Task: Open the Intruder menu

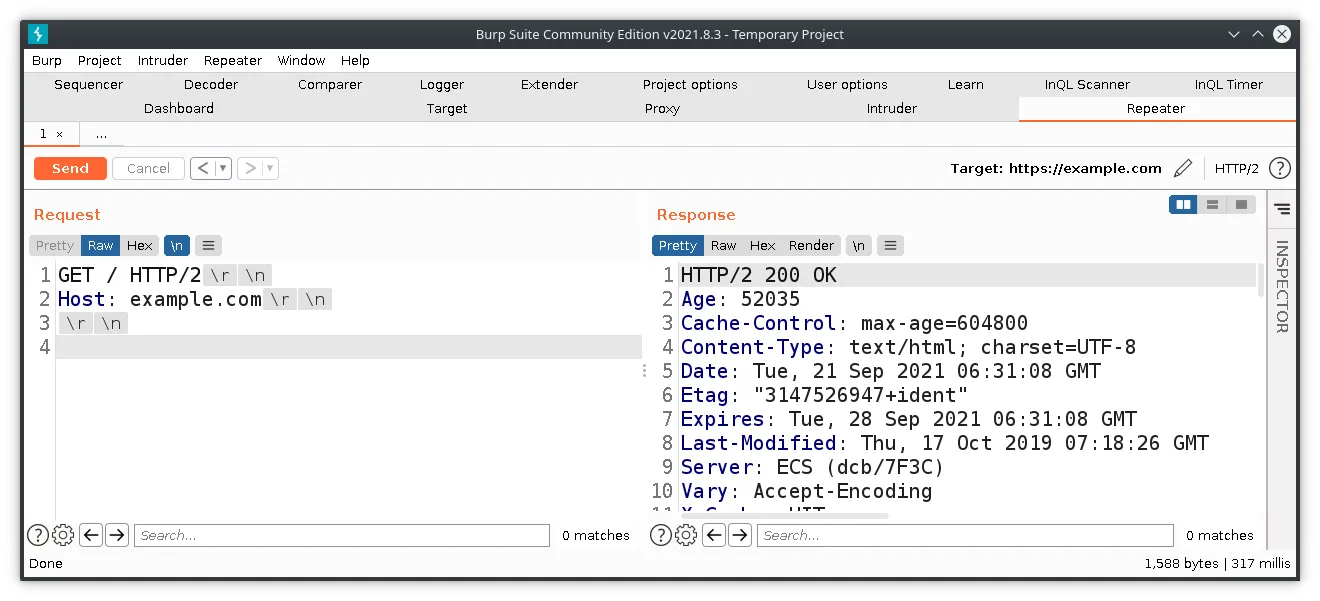Action: pyautogui.click(x=163, y=60)
